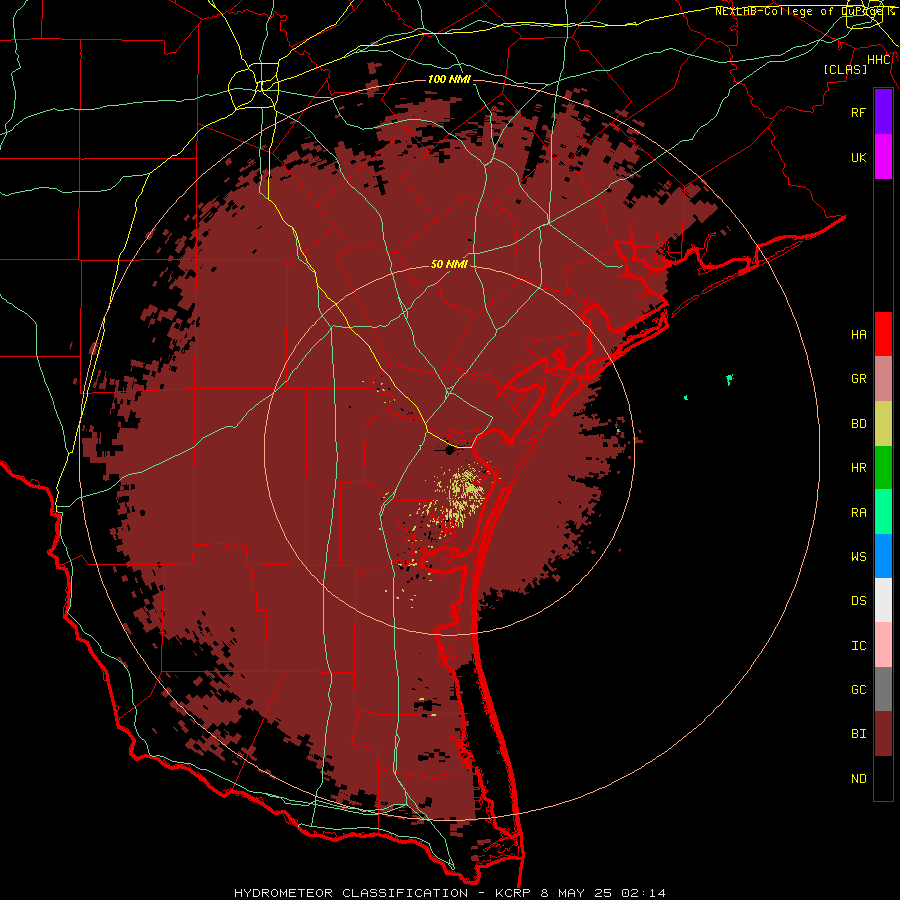Click the HA red legend swatch

pos(883,334)
